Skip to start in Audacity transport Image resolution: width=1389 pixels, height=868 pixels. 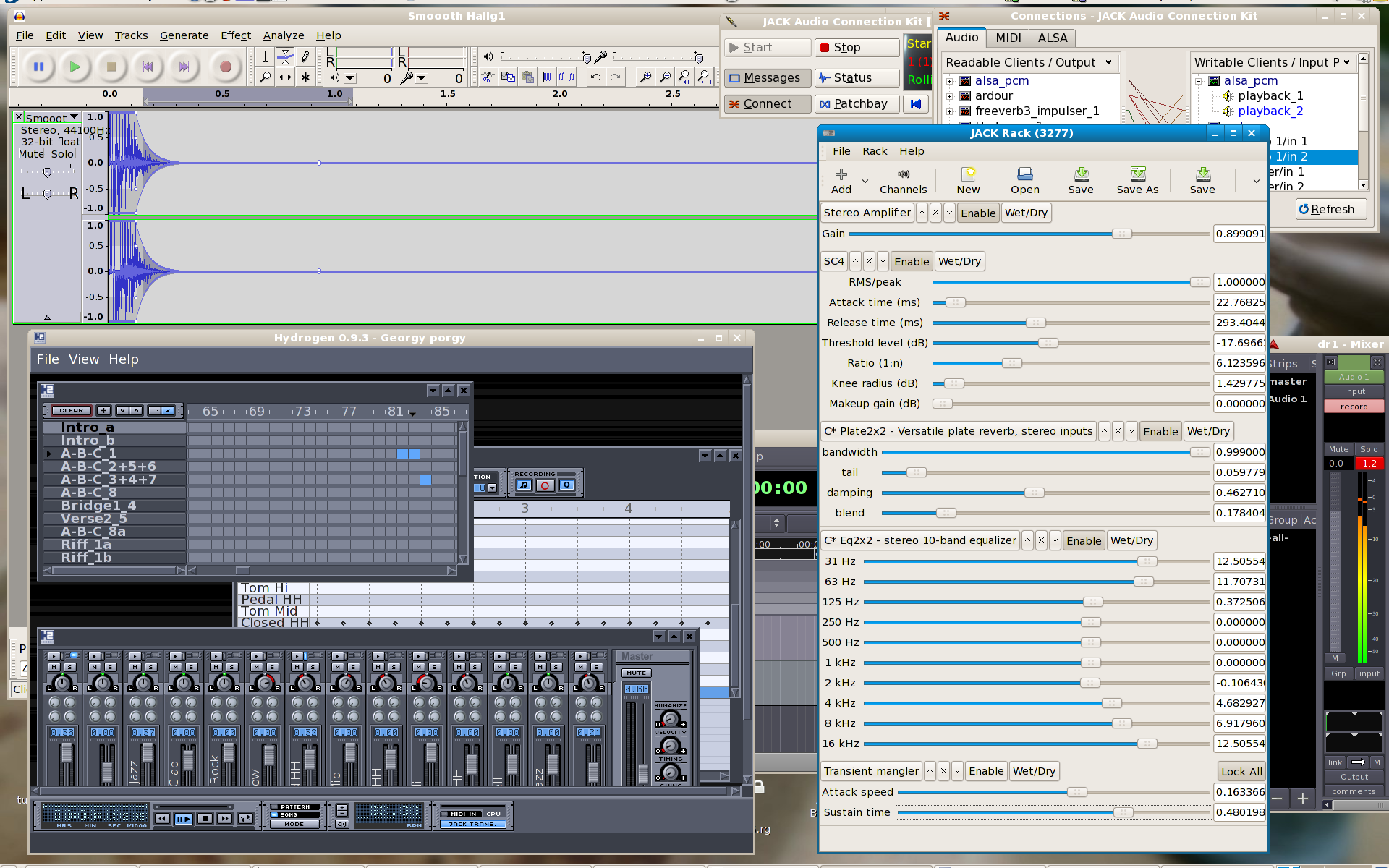(148, 67)
